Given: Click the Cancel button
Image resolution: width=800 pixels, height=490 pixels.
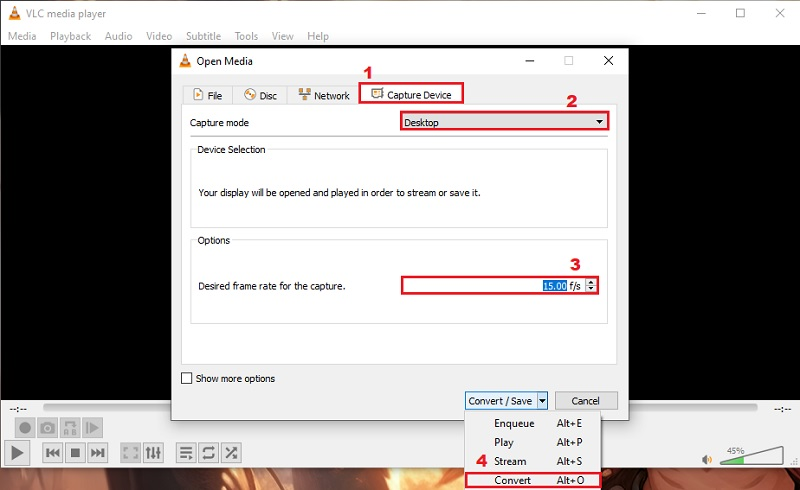Looking at the screenshot, I should coord(586,401).
